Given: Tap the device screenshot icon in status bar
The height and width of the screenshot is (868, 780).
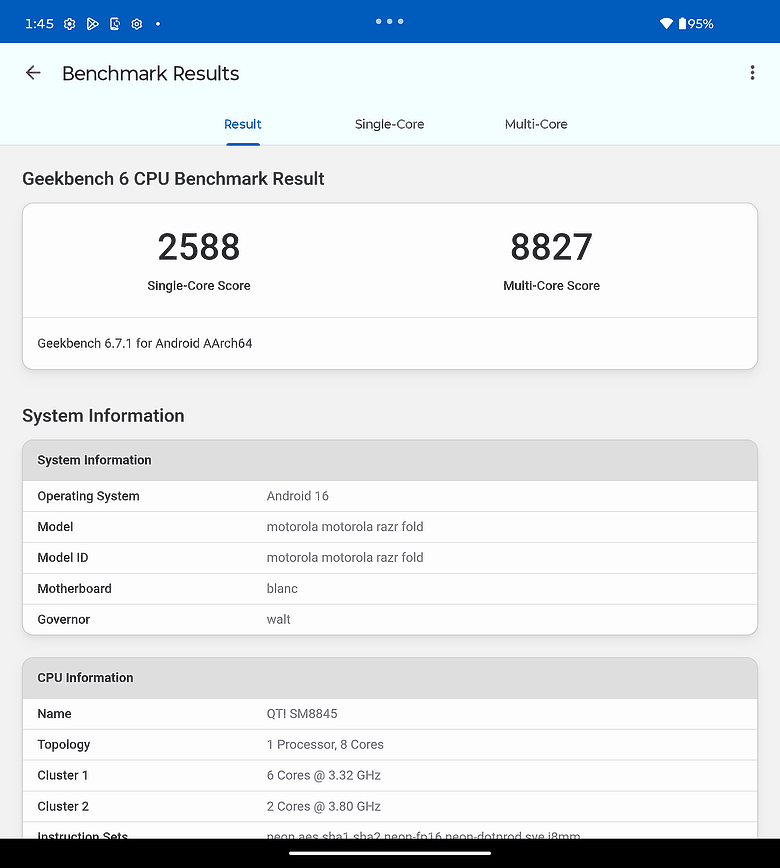Looking at the screenshot, I should tap(115, 24).
